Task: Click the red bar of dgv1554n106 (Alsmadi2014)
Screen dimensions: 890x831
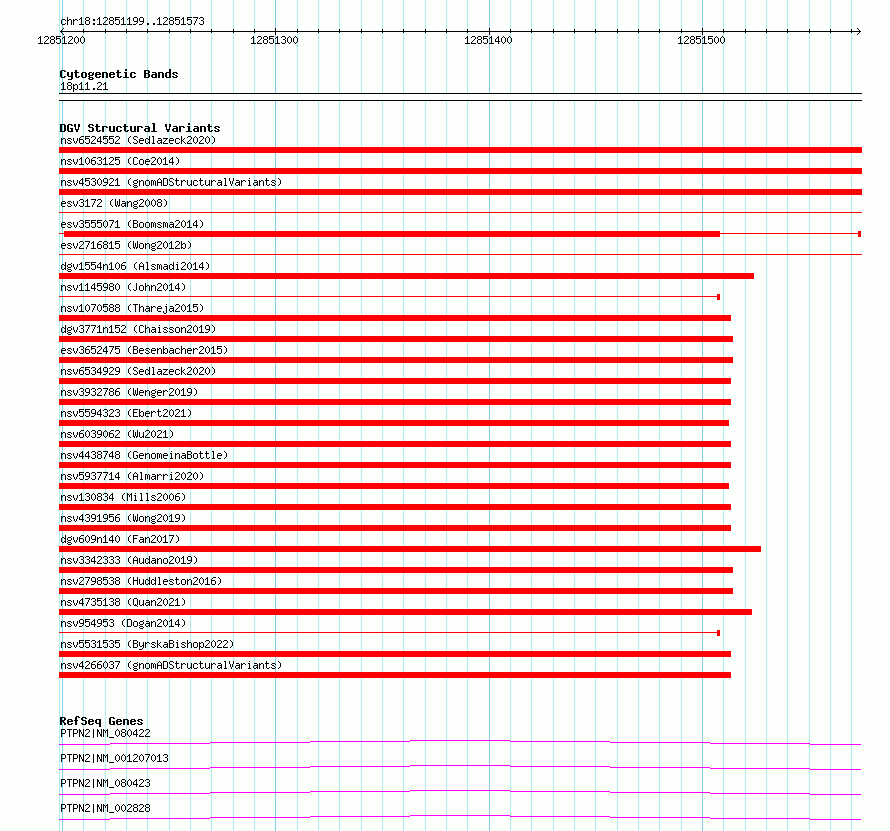Action: click(x=406, y=276)
